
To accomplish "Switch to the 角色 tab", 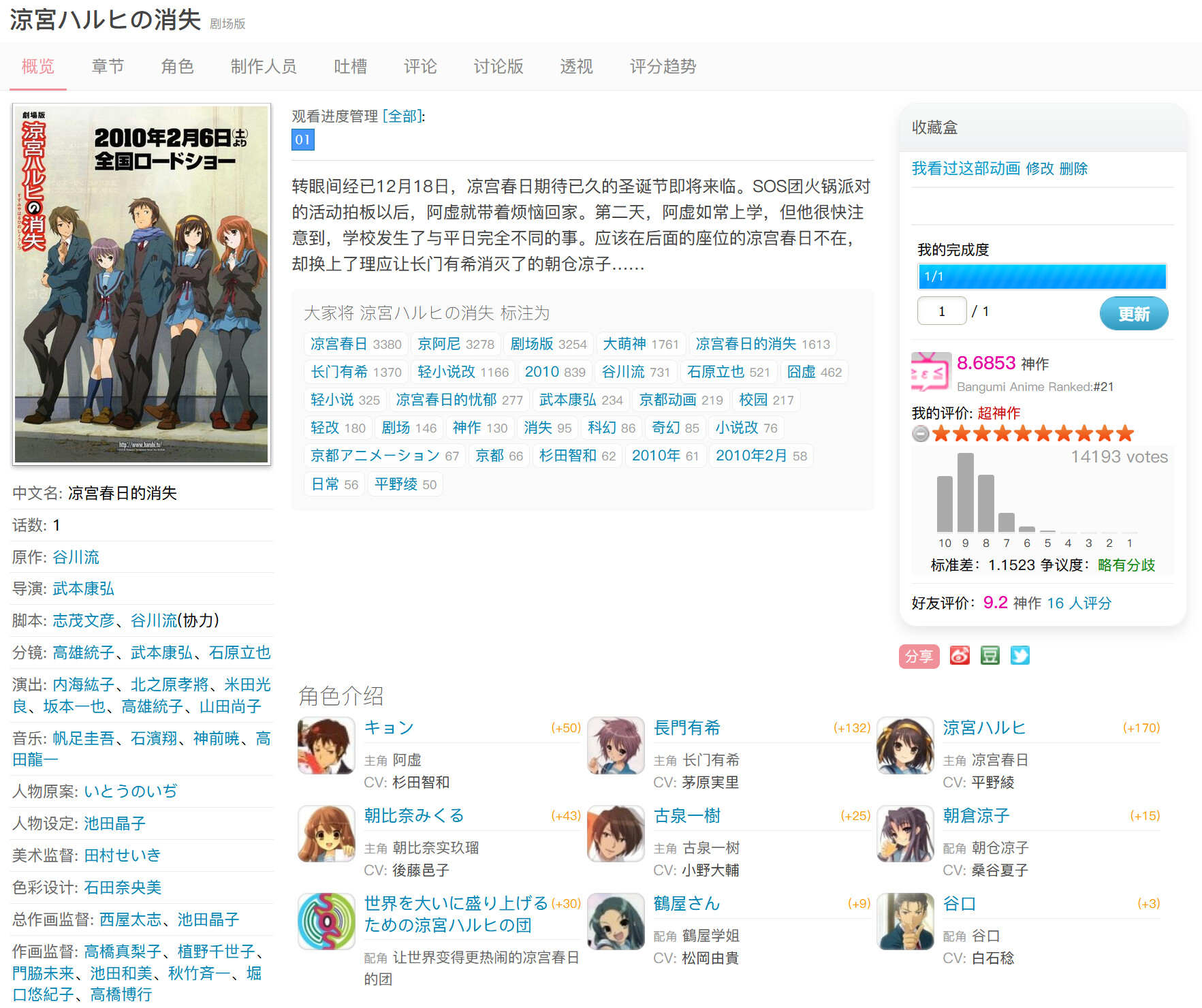I will pyautogui.click(x=177, y=66).
